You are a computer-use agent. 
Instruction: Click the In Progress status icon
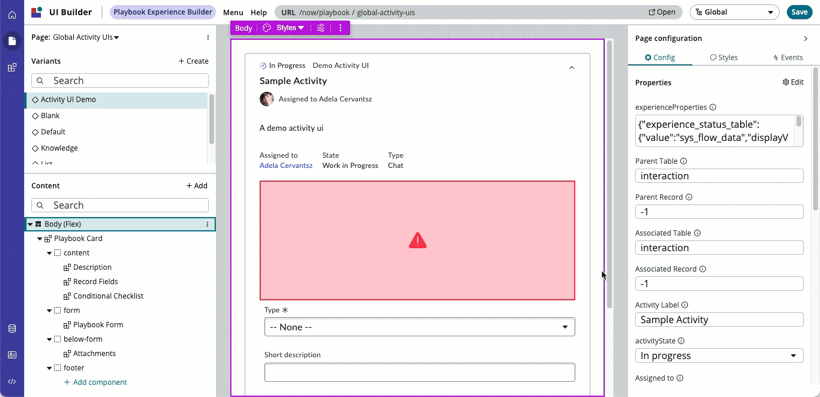click(263, 66)
